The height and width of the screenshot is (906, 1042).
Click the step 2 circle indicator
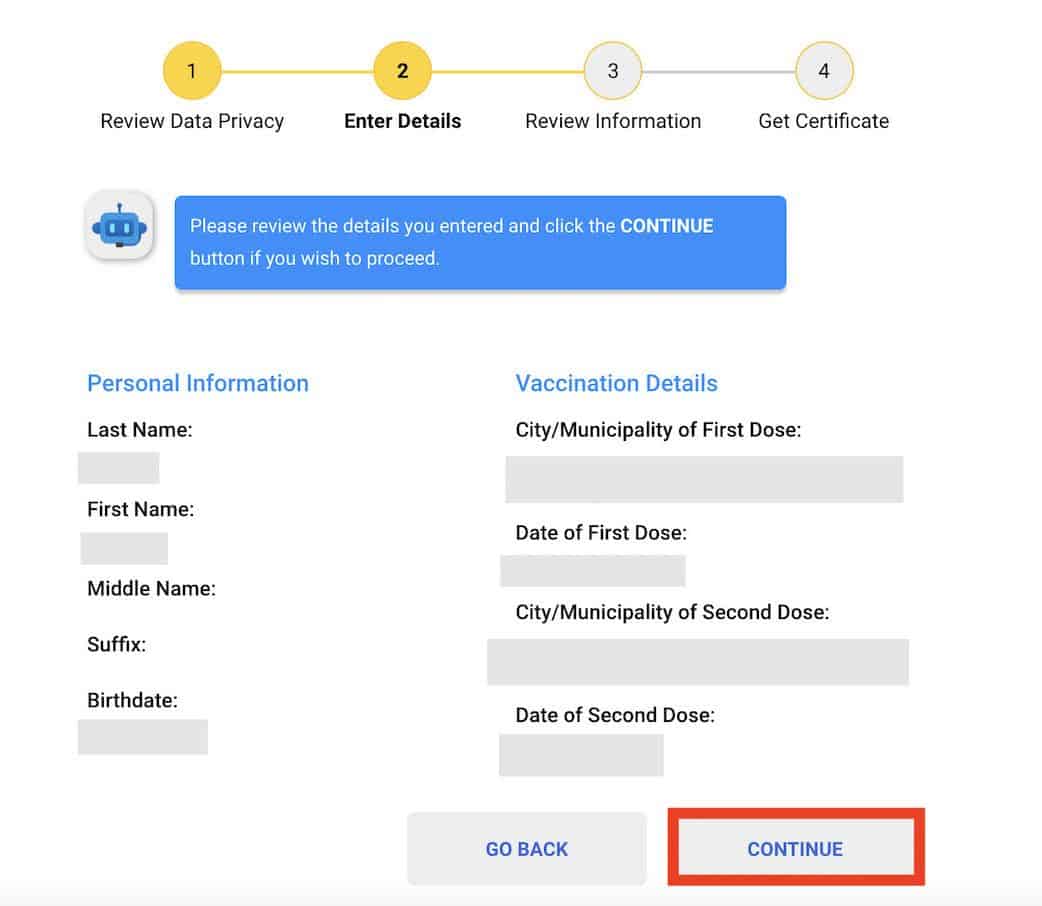(x=402, y=71)
